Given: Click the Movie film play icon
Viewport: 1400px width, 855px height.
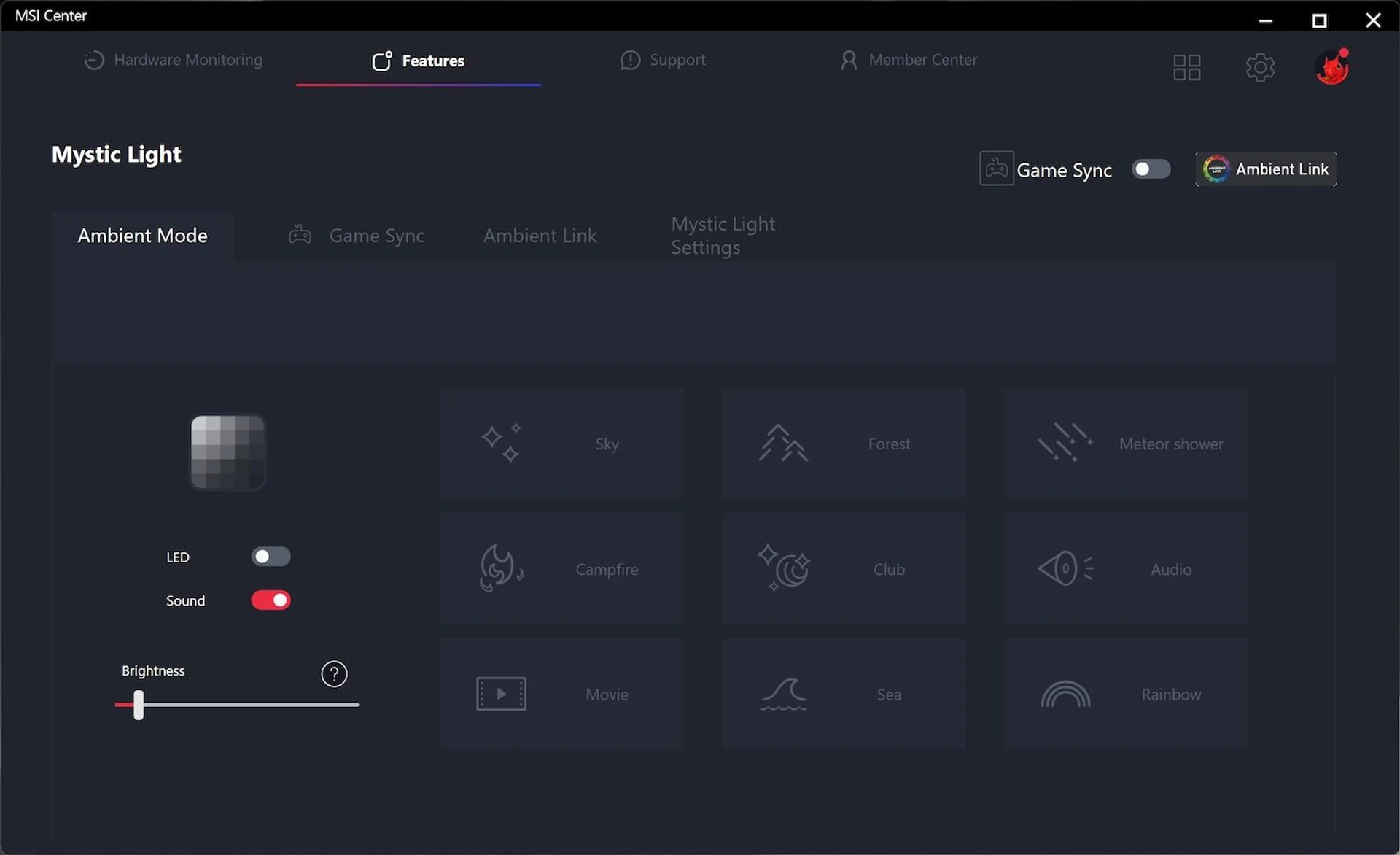Looking at the screenshot, I should tap(501, 694).
